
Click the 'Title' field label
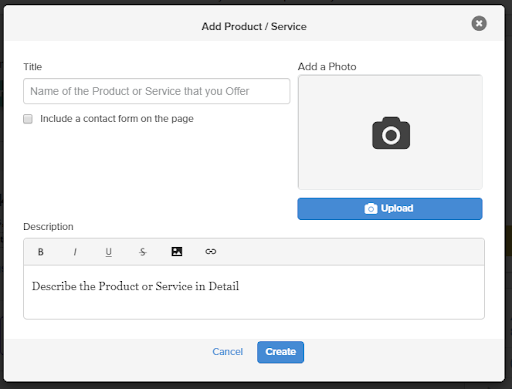[x=33, y=67]
